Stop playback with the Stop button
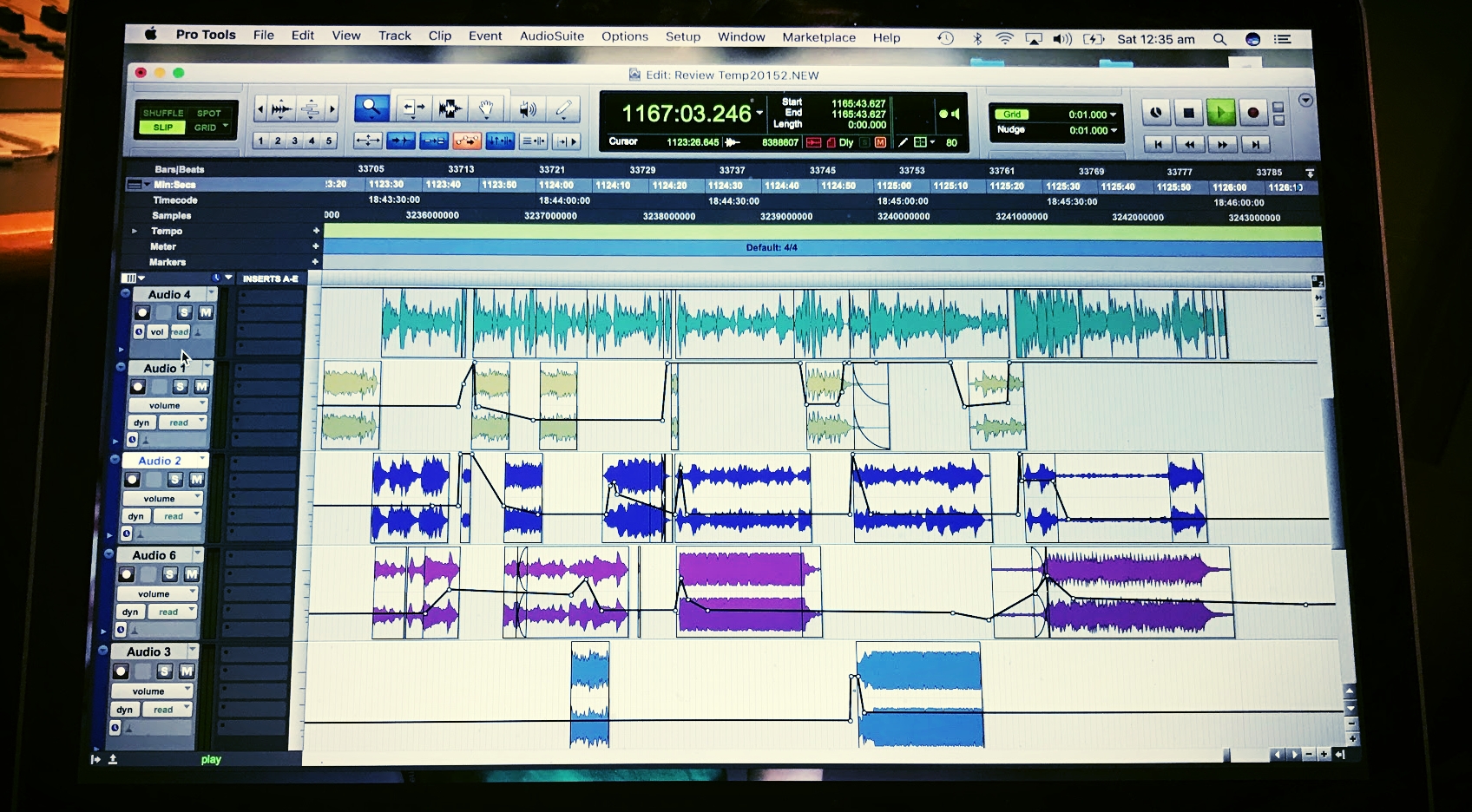Viewport: 1472px width, 812px height. (x=1189, y=113)
